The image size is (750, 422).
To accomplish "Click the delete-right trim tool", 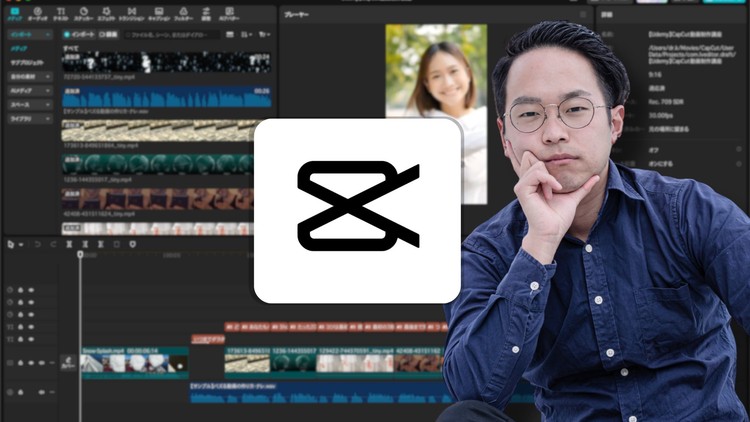I will coord(100,244).
